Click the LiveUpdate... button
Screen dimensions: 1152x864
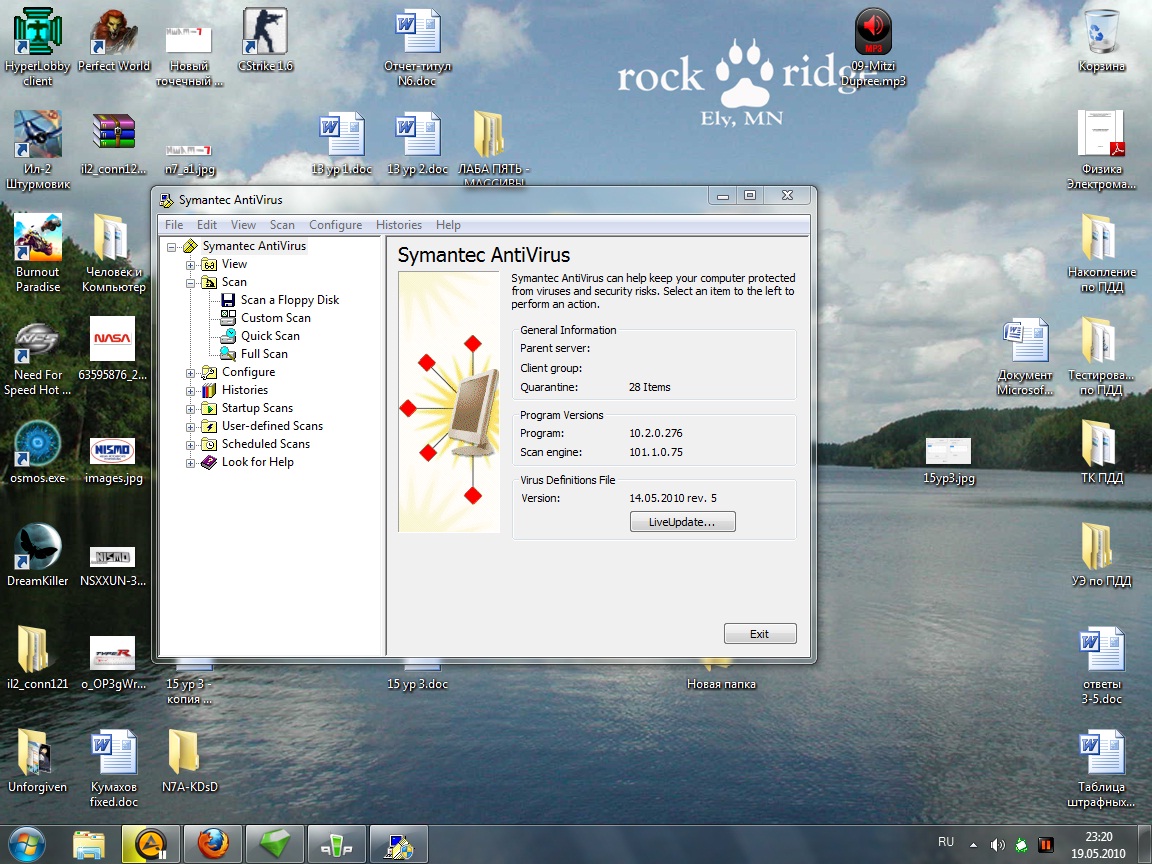coord(683,522)
